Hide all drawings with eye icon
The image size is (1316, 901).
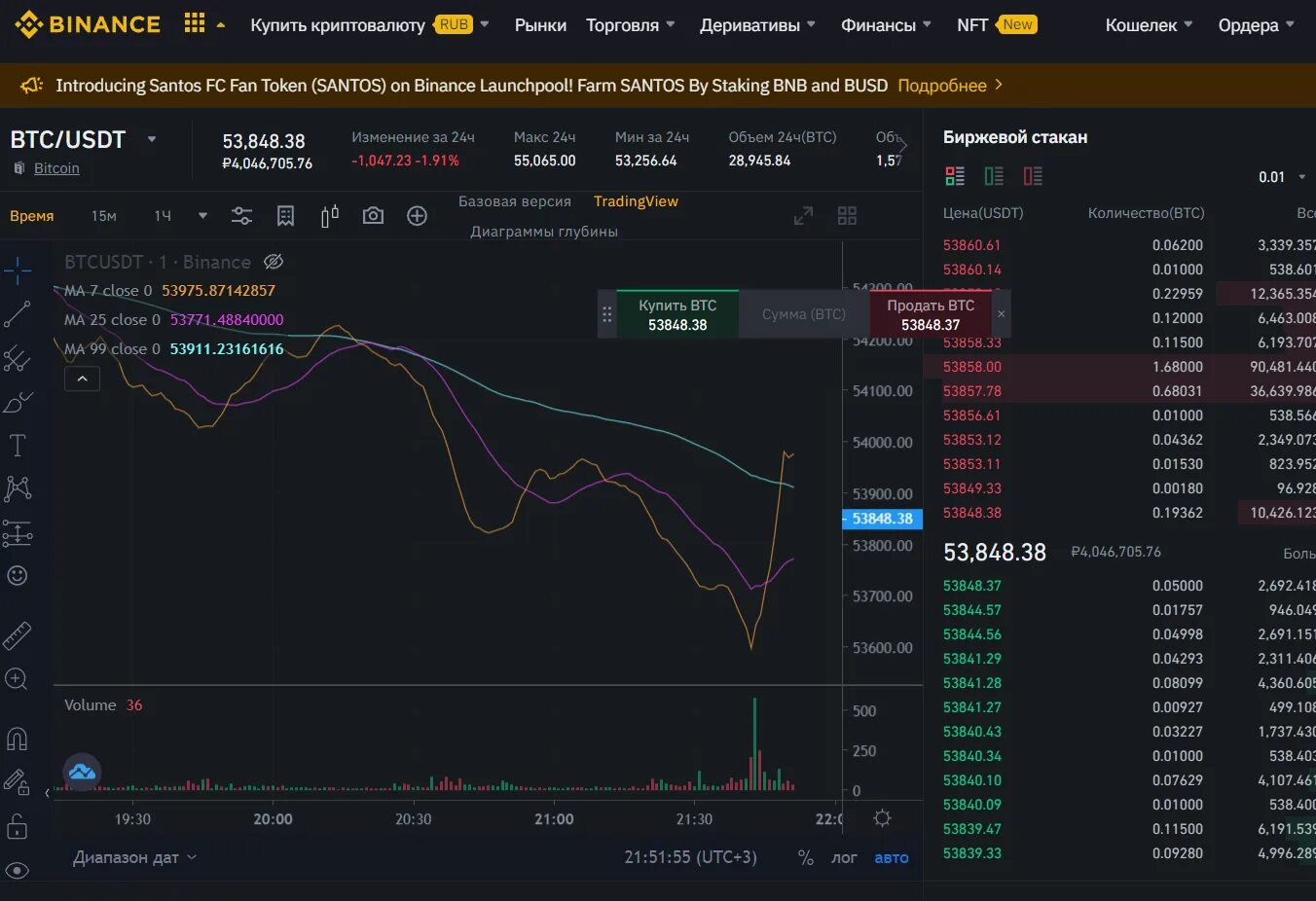(x=18, y=870)
